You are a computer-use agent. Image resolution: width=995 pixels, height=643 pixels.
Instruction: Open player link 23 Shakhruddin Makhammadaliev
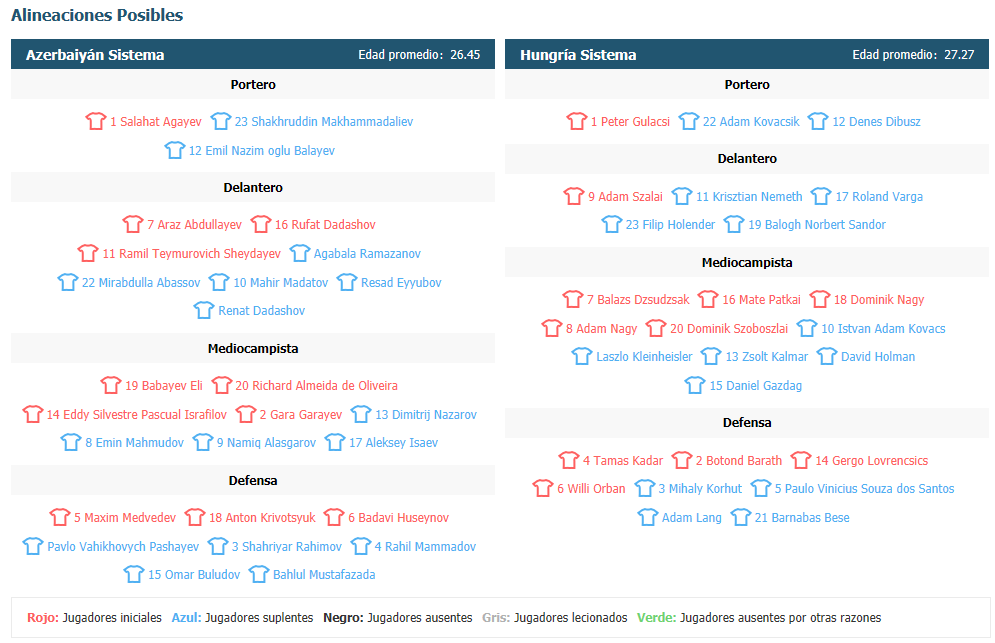[324, 121]
